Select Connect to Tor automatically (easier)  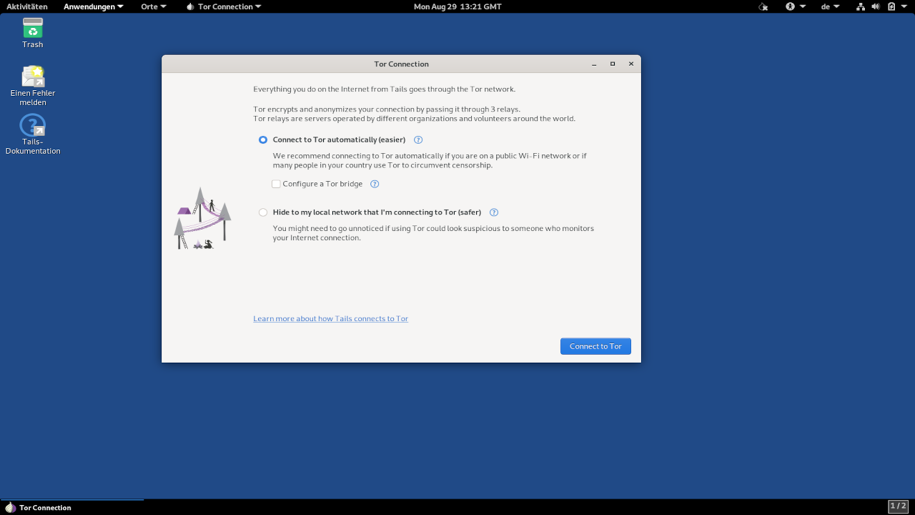coord(263,140)
